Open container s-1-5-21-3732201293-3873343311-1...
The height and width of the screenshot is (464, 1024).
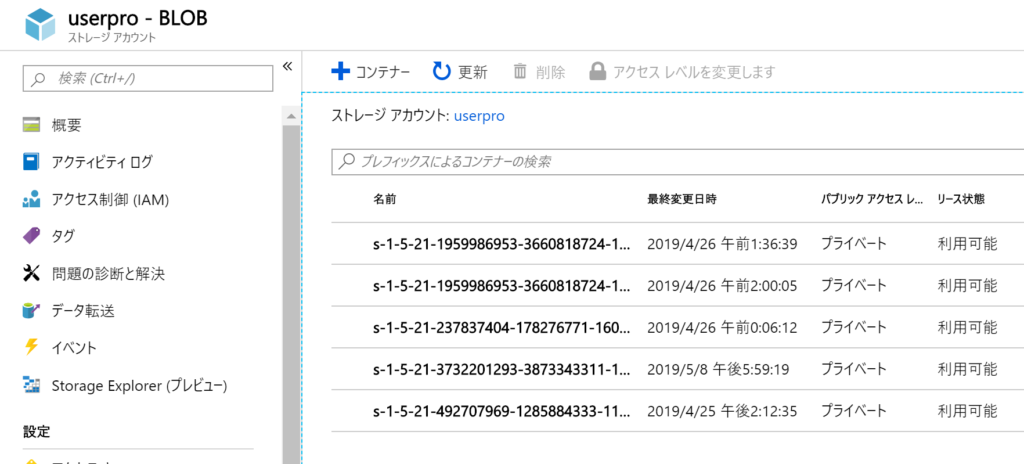pos(502,369)
